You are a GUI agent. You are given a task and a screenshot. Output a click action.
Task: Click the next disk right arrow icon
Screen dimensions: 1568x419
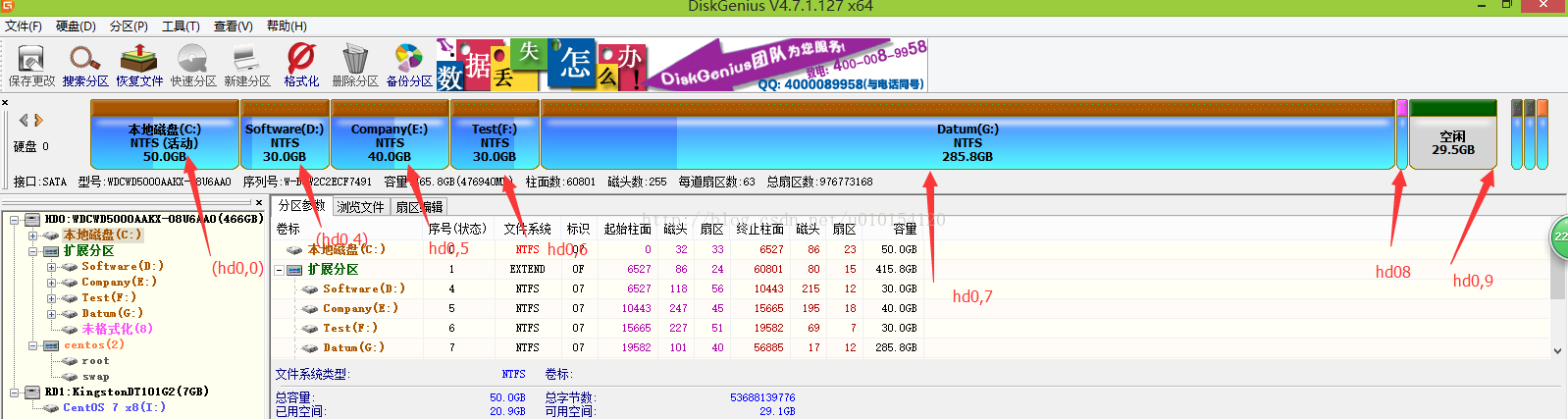click(x=39, y=120)
